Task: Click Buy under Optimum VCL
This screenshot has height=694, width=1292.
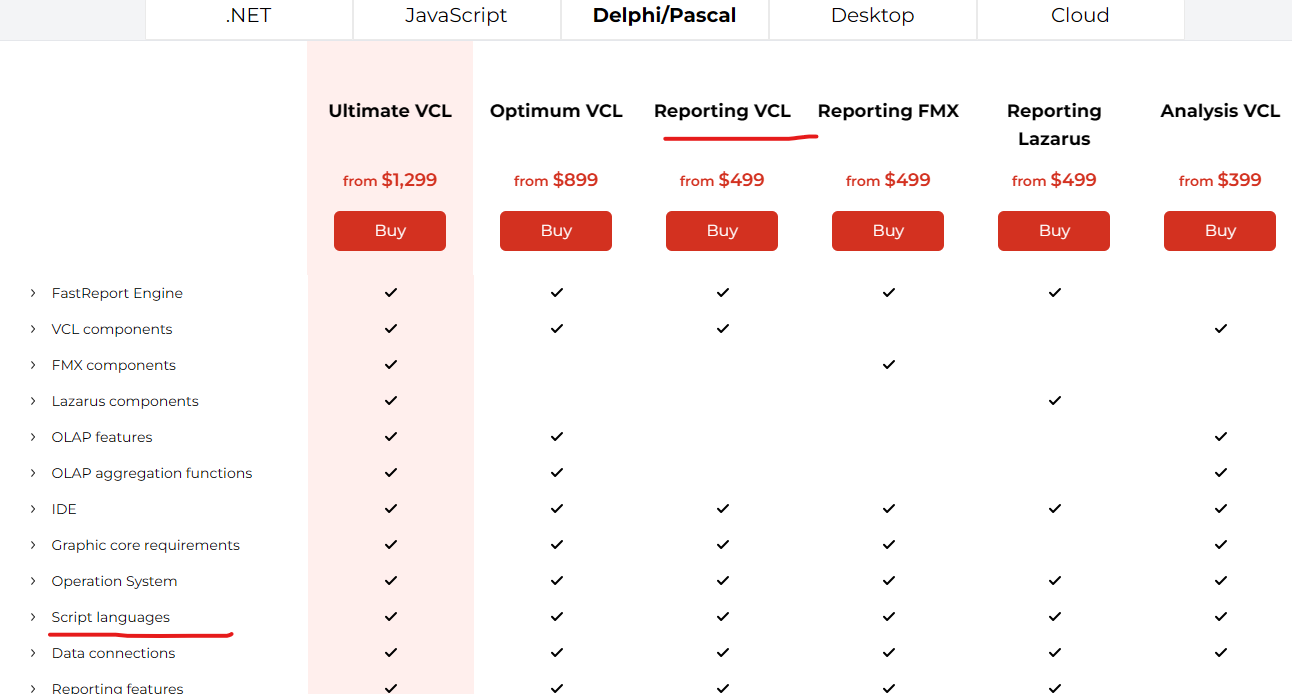Action: (556, 231)
